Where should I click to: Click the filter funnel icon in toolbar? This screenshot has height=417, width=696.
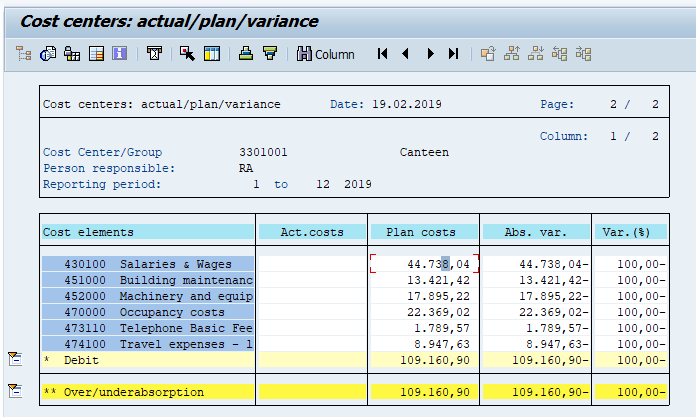coord(269,54)
